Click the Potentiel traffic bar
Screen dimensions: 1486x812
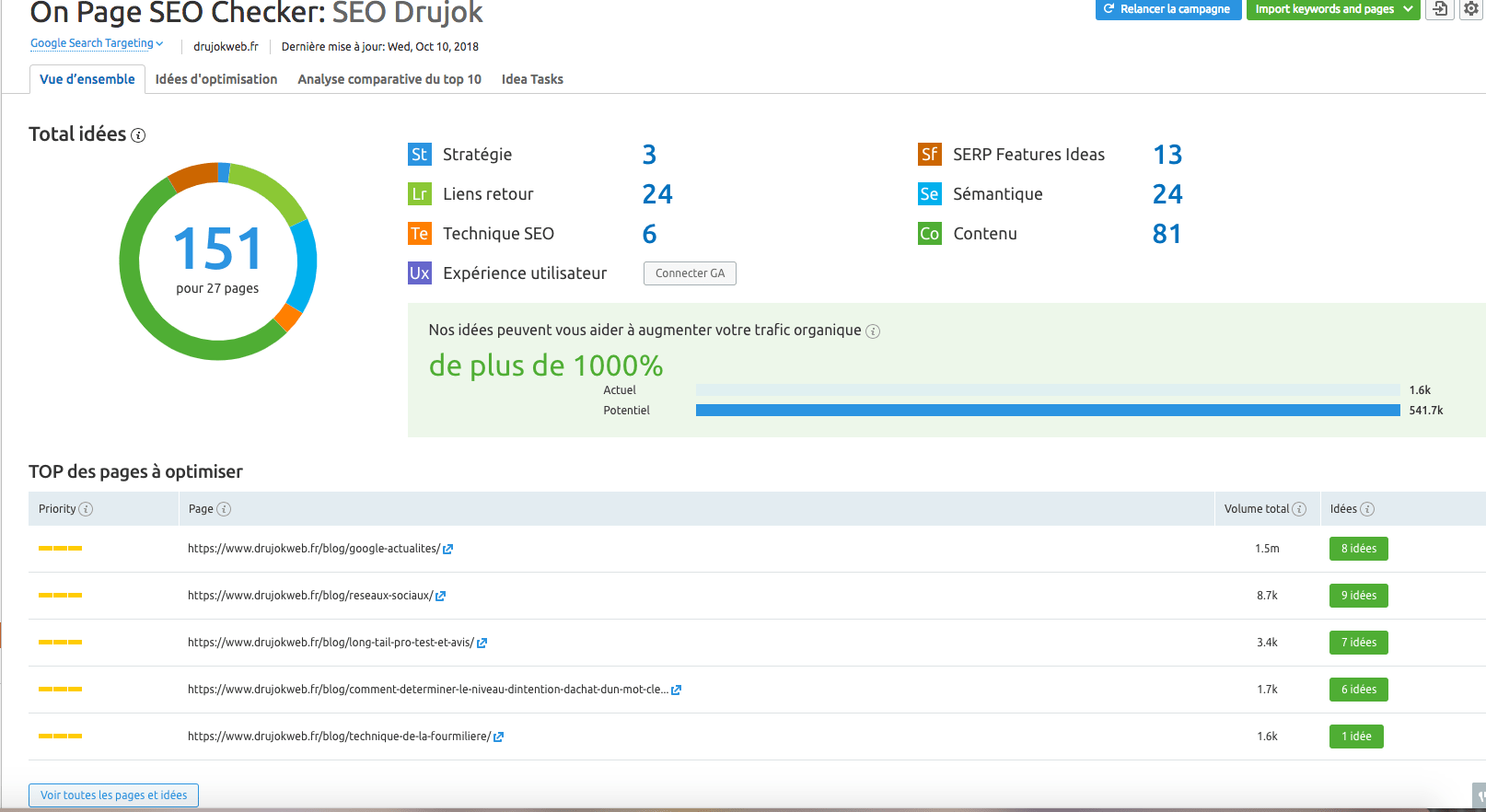[1048, 411]
